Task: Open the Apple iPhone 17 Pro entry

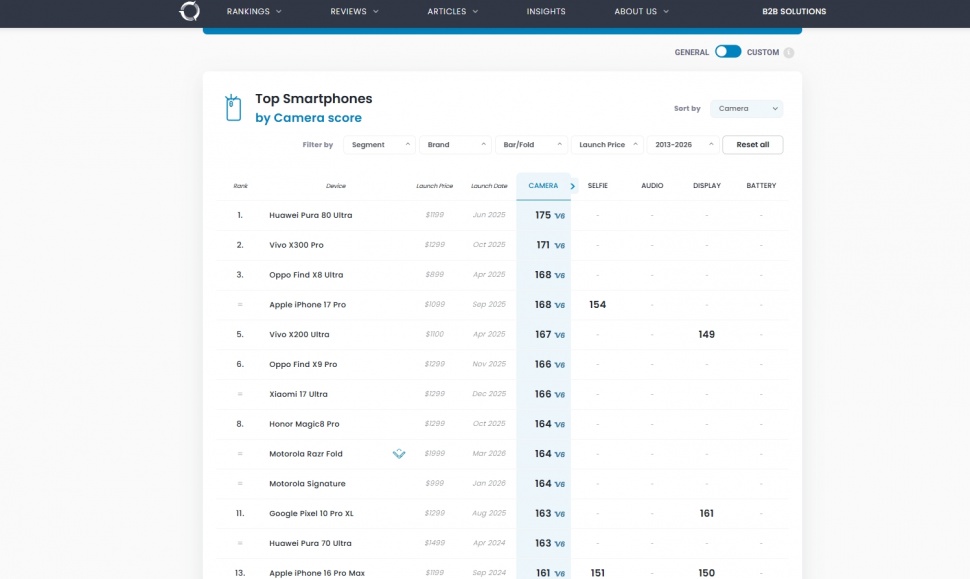Action: click(x=307, y=305)
